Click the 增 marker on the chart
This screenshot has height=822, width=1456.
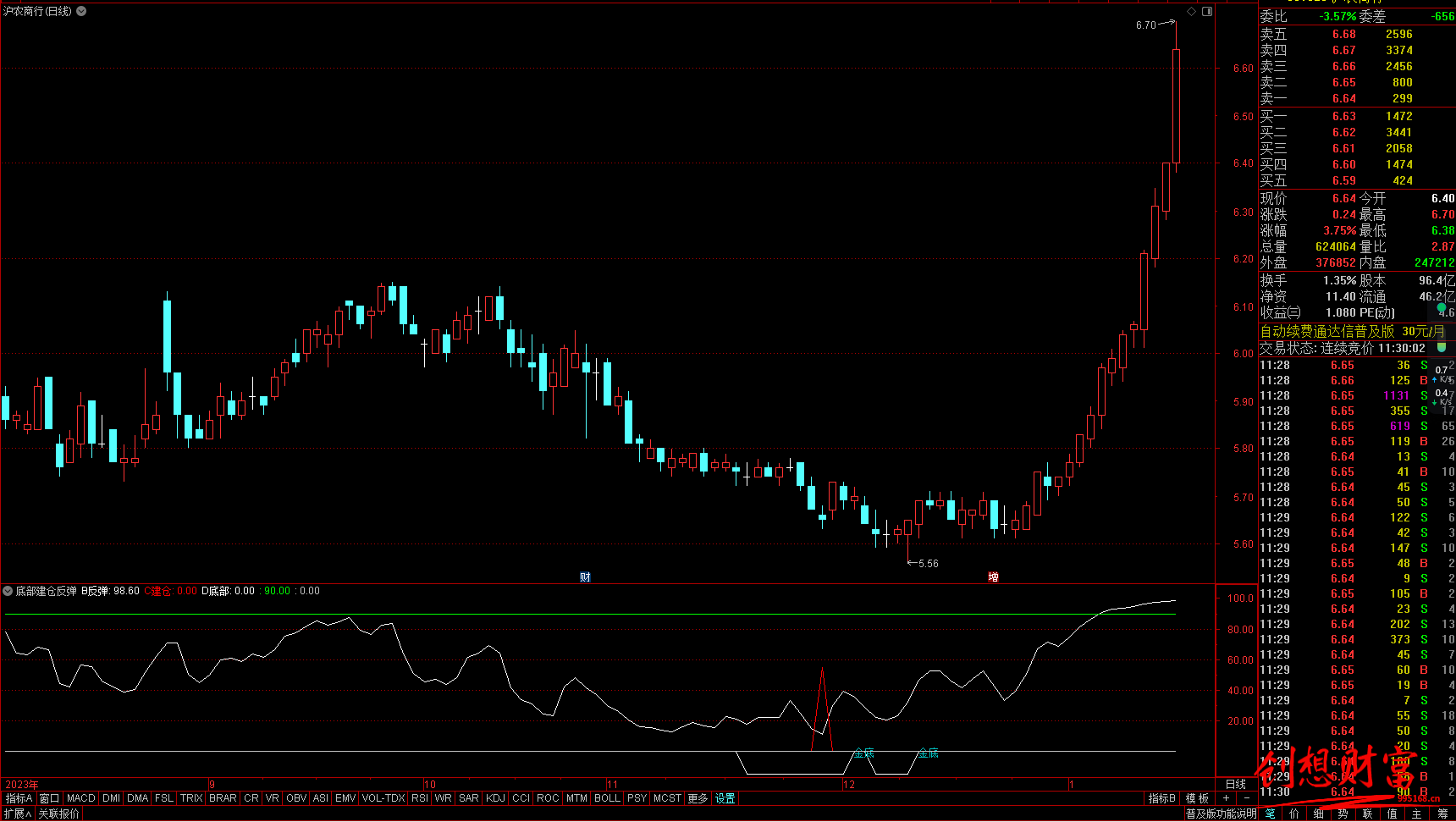(x=993, y=577)
